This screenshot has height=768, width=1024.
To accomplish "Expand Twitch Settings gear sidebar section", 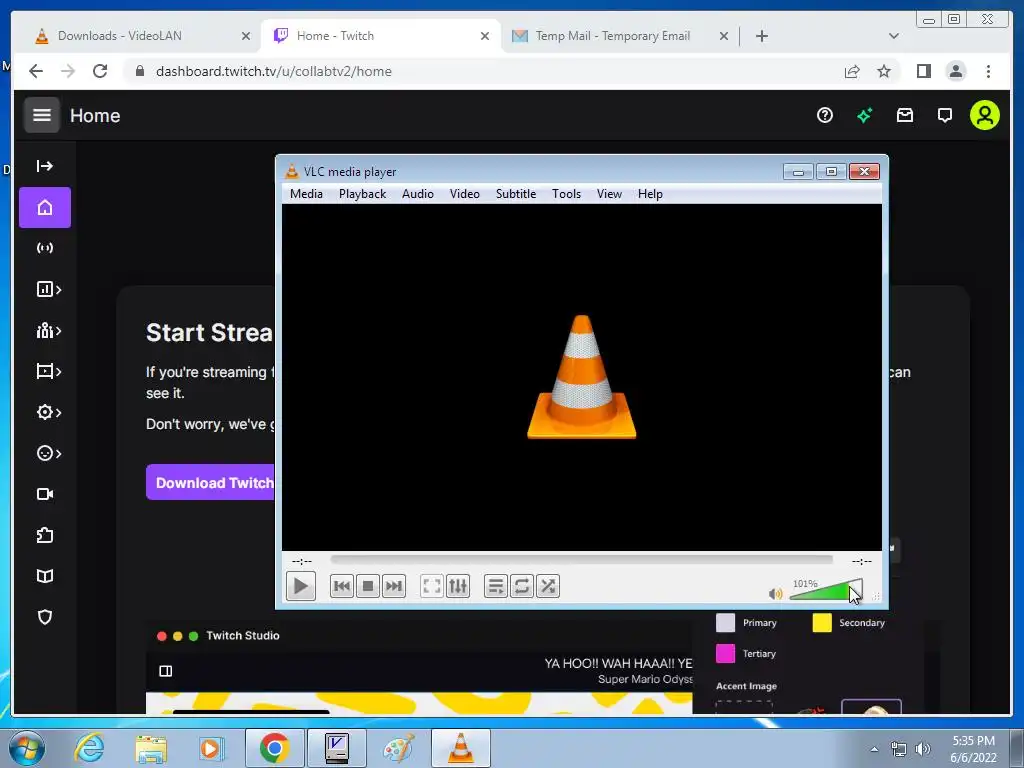I will pyautogui.click(x=48, y=412).
